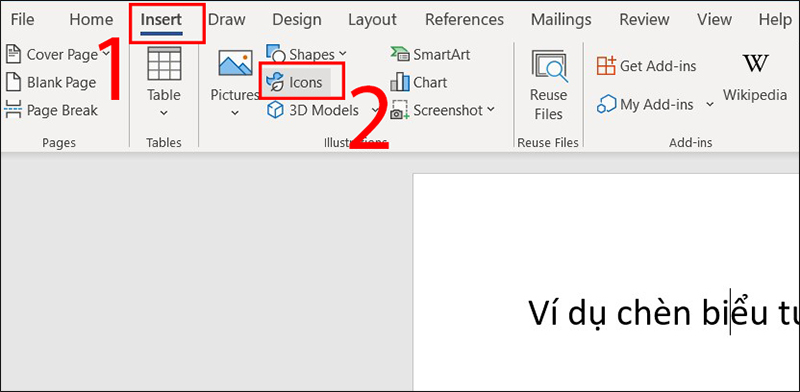Open the Layout tab
The height and width of the screenshot is (392, 800).
tap(372, 20)
